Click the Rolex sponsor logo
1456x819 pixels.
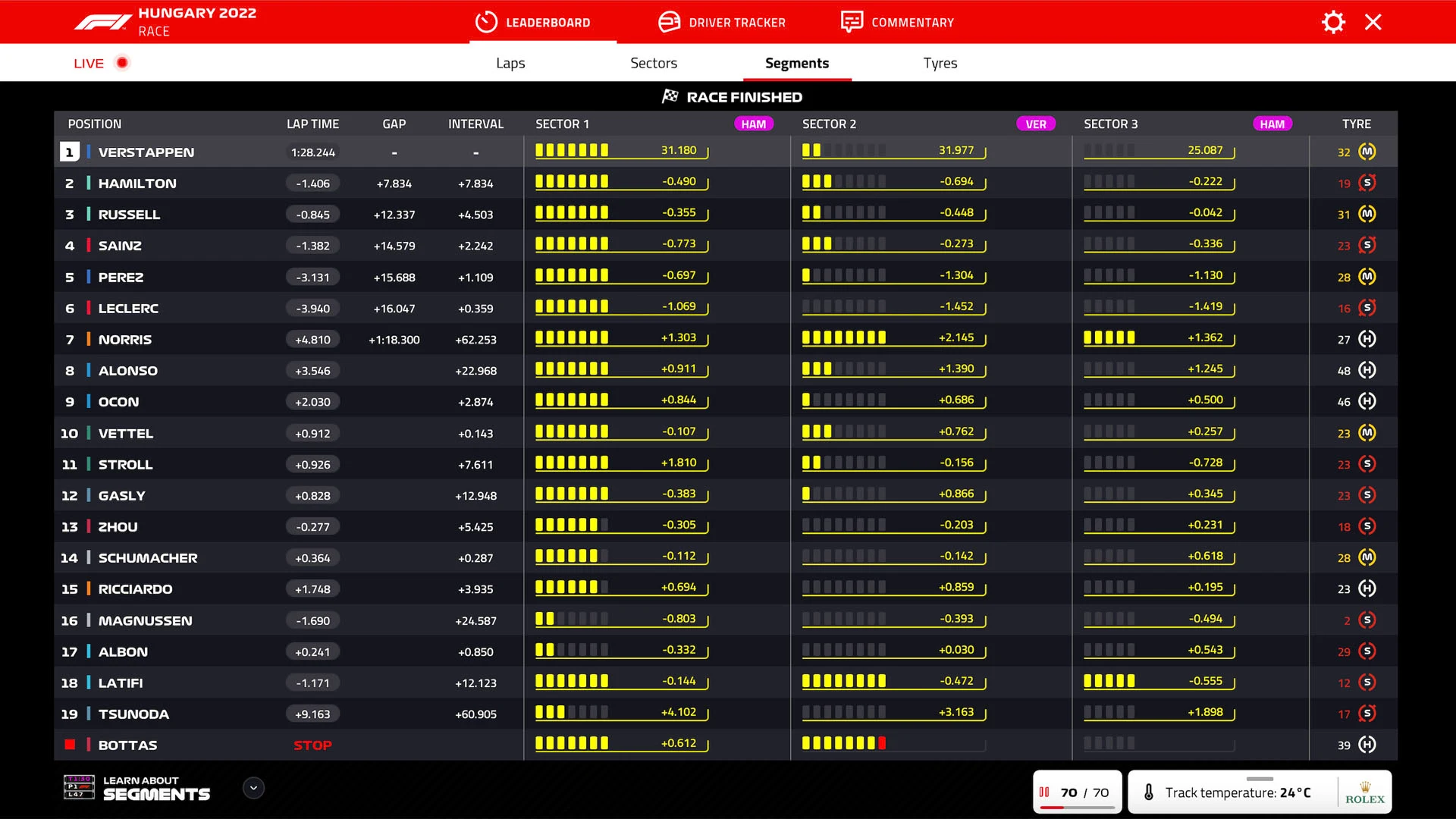click(1364, 792)
